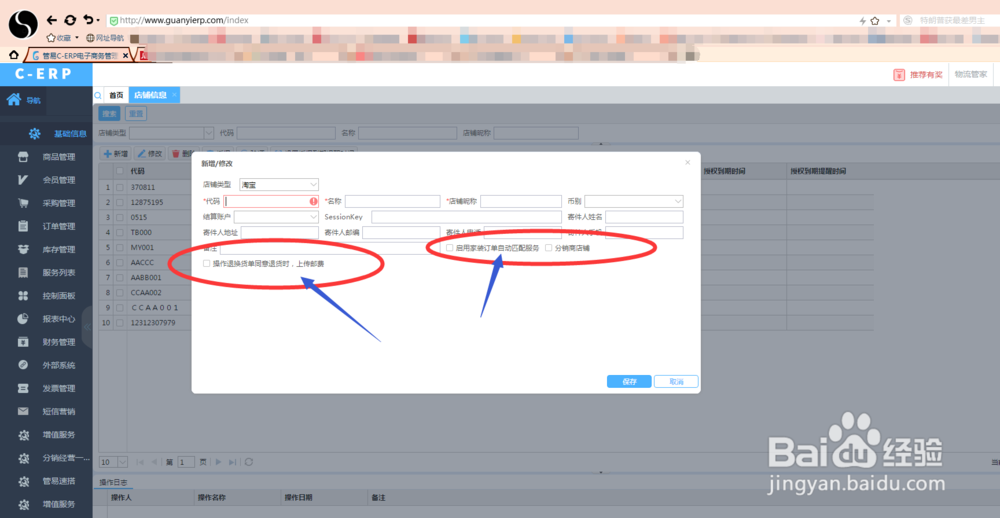This screenshot has height=518, width=1000.
Task: Click the 推荐有奖 gift icon
Action: coord(899,75)
